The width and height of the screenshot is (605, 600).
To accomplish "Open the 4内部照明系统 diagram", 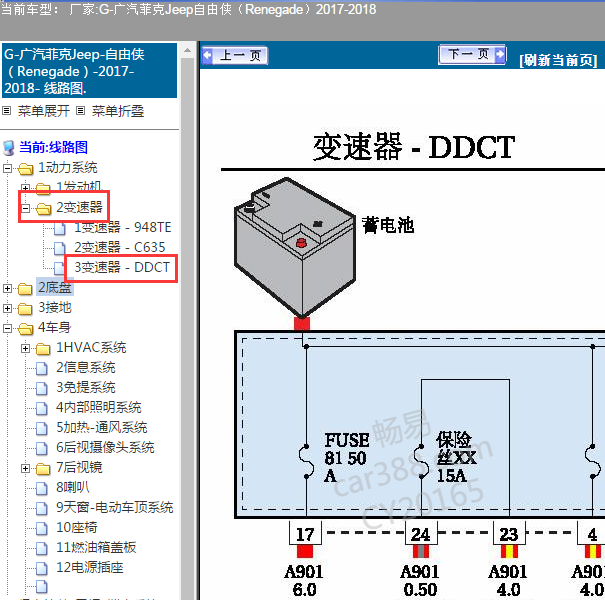I will click(99, 407).
